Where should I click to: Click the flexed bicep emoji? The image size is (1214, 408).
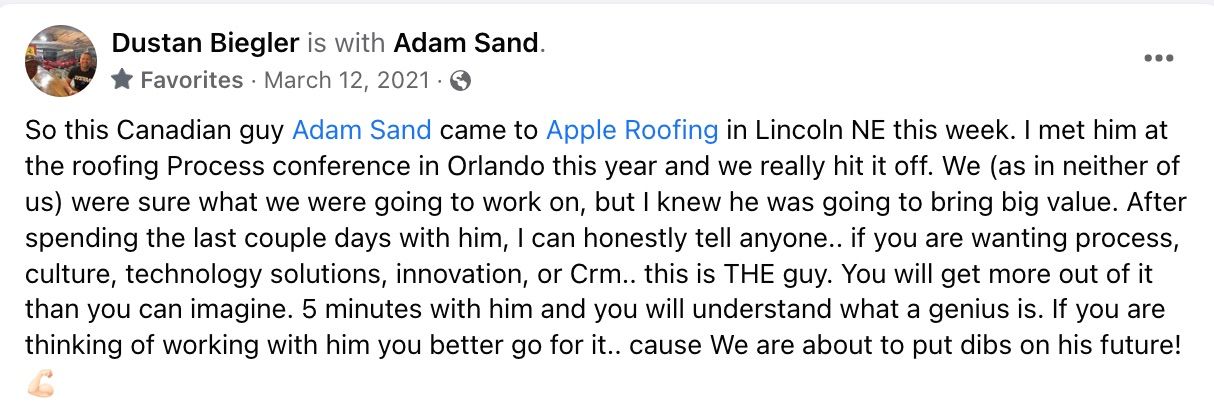[40, 383]
